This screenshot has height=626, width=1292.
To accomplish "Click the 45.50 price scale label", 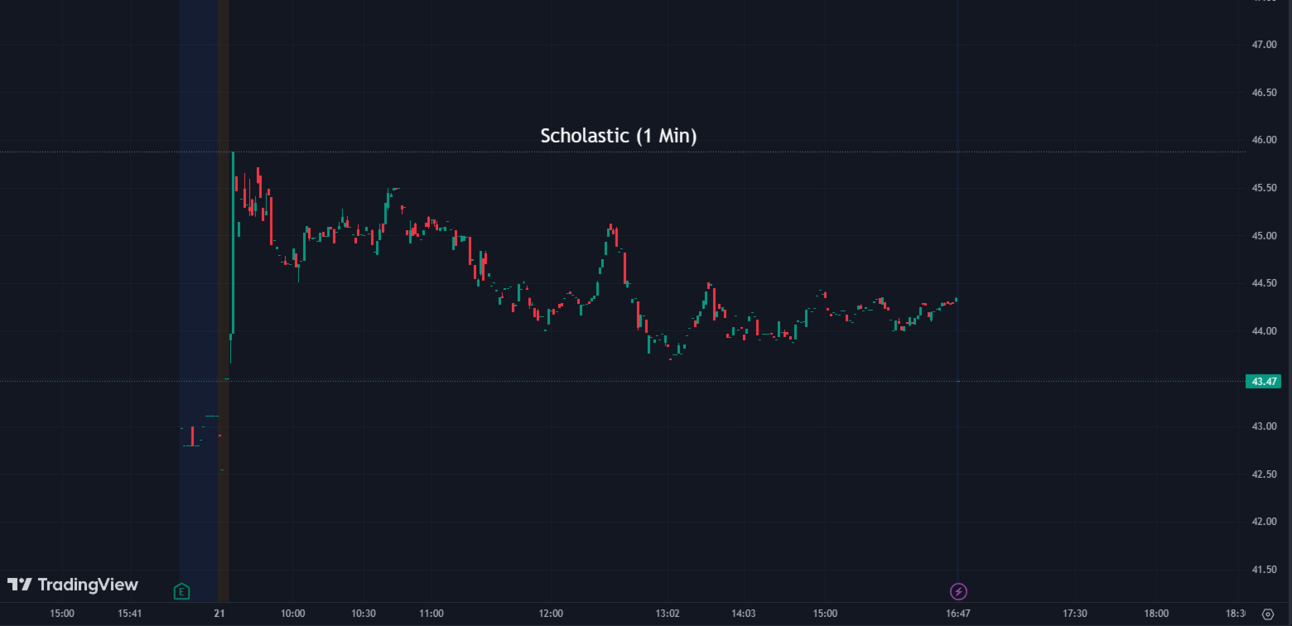I will [x=1264, y=188].
